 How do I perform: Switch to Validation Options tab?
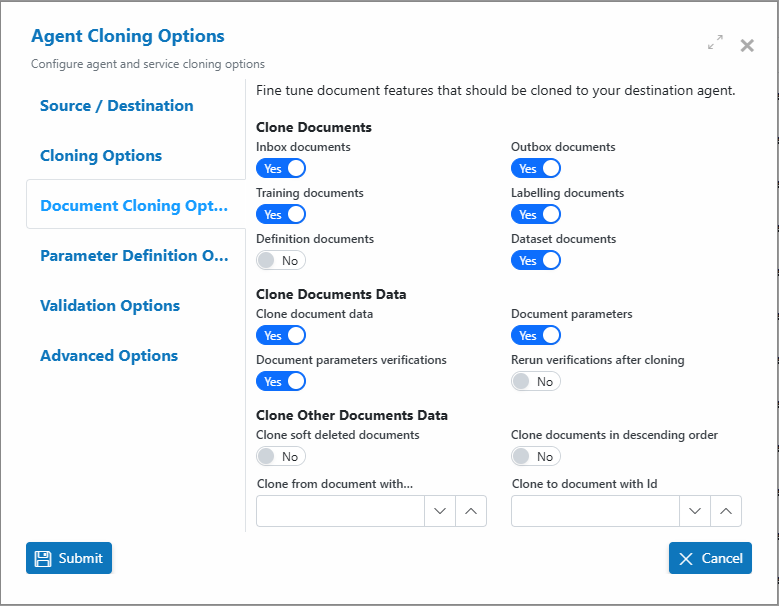(x=110, y=305)
